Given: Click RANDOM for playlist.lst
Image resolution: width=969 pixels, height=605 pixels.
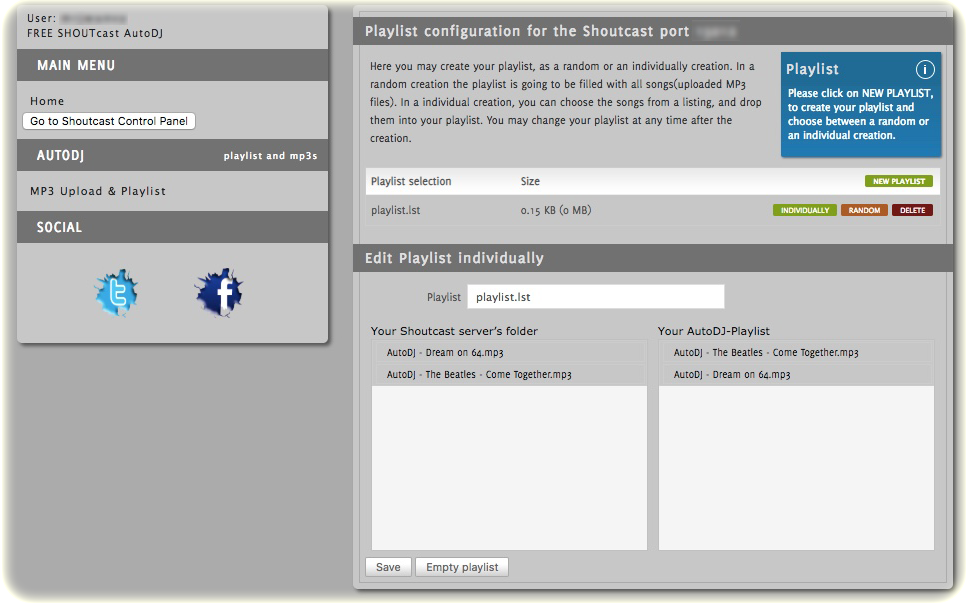Looking at the screenshot, I should coord(864,210).
